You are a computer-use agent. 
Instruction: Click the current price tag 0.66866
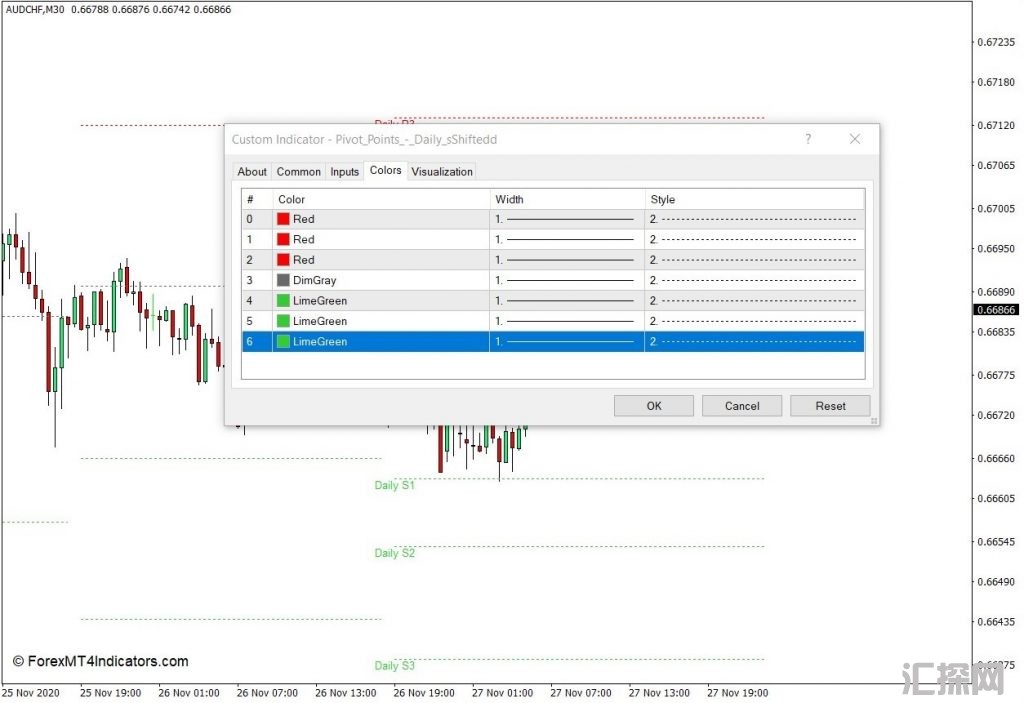click(x=995, y=310)
